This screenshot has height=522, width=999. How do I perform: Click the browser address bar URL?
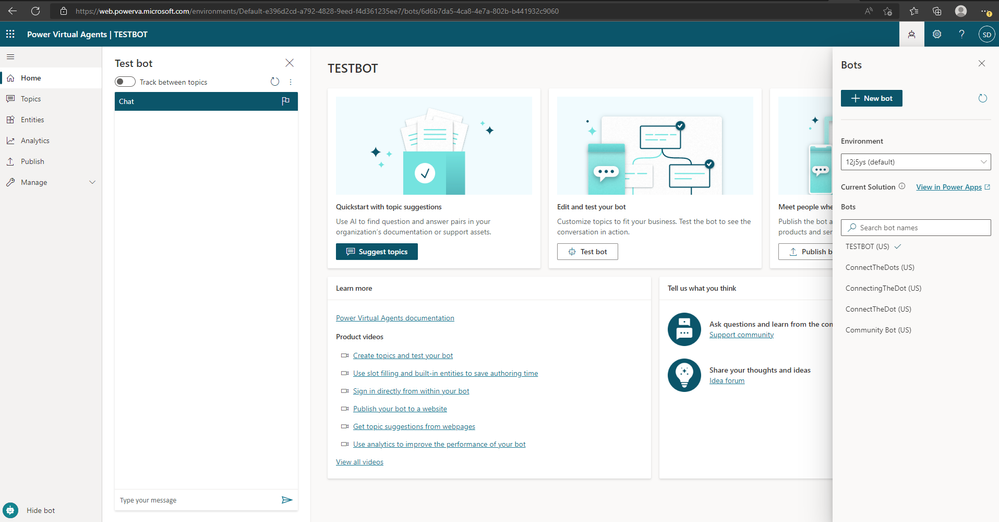(317, 11)
